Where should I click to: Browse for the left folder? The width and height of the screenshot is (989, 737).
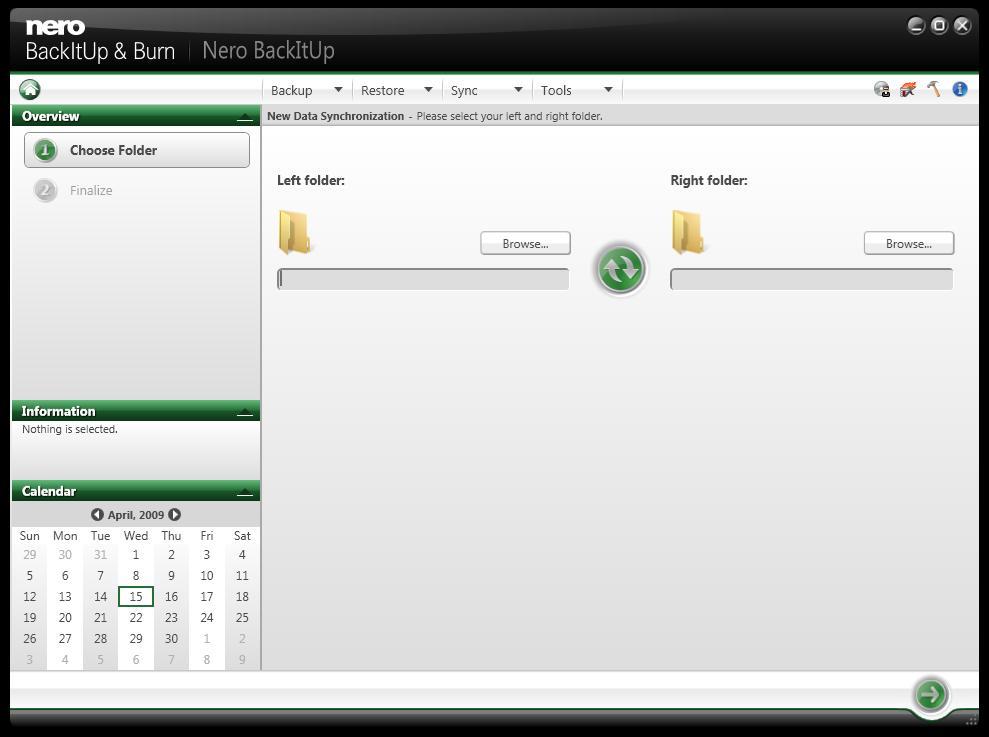click(525, 244)
